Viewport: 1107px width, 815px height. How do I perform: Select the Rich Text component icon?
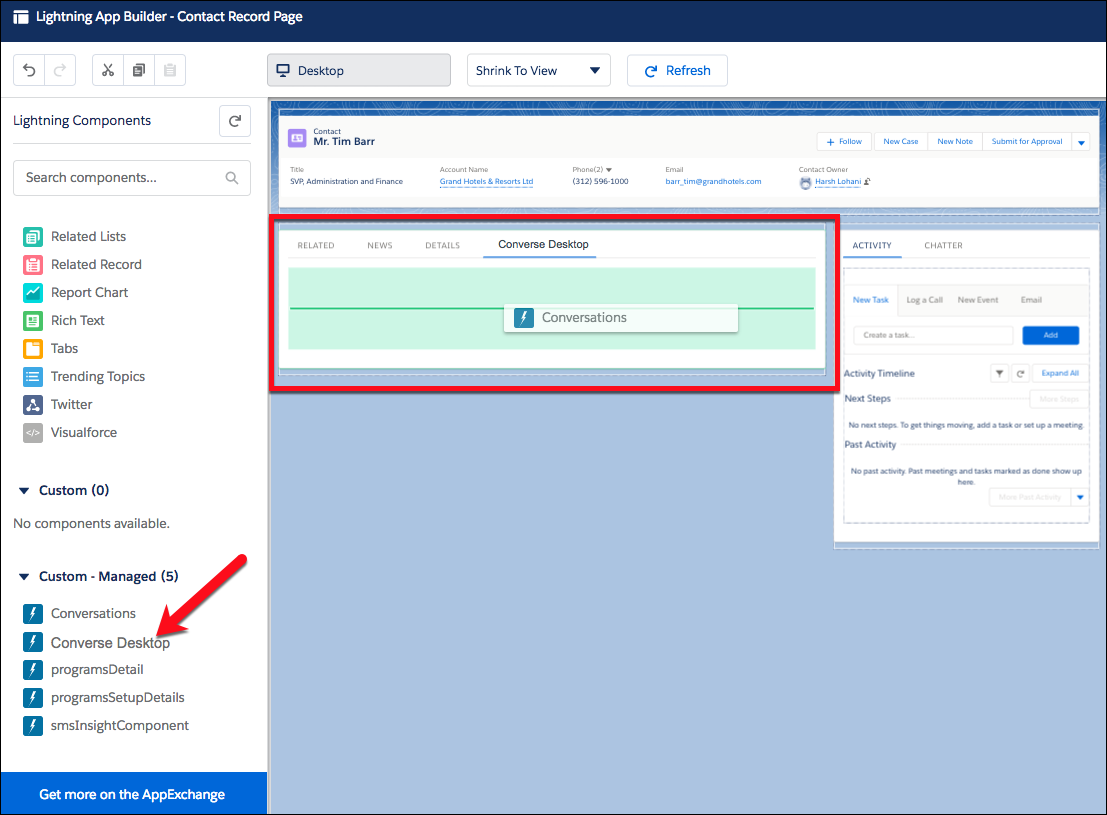[x=32, y=321]
